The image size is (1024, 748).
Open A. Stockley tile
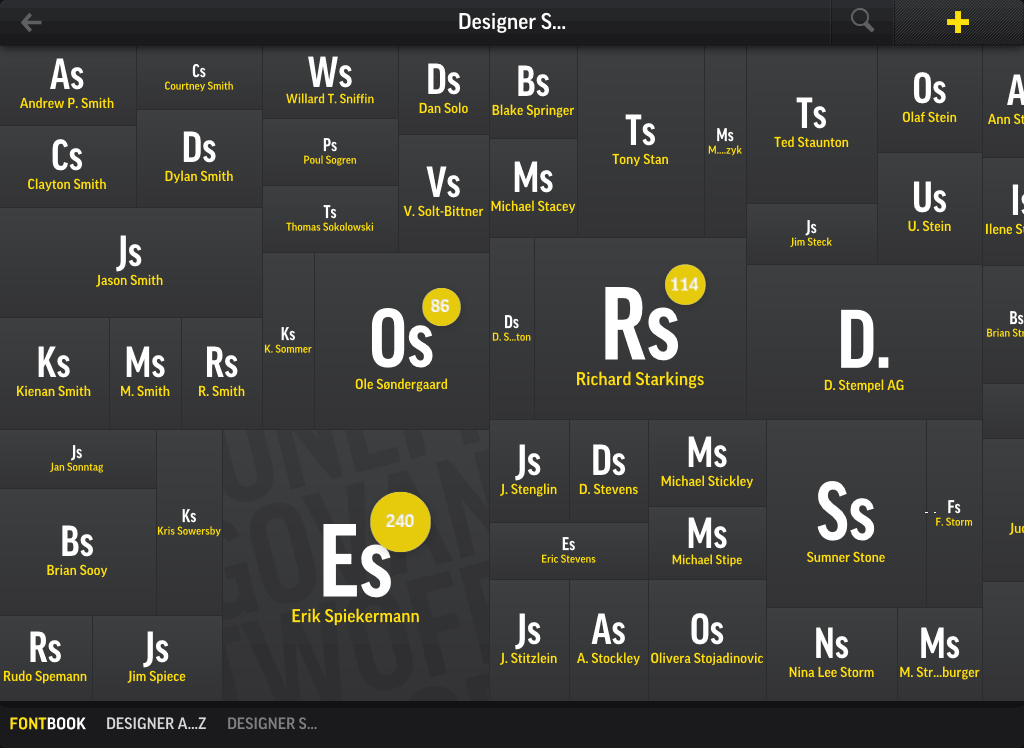point(609,640)
